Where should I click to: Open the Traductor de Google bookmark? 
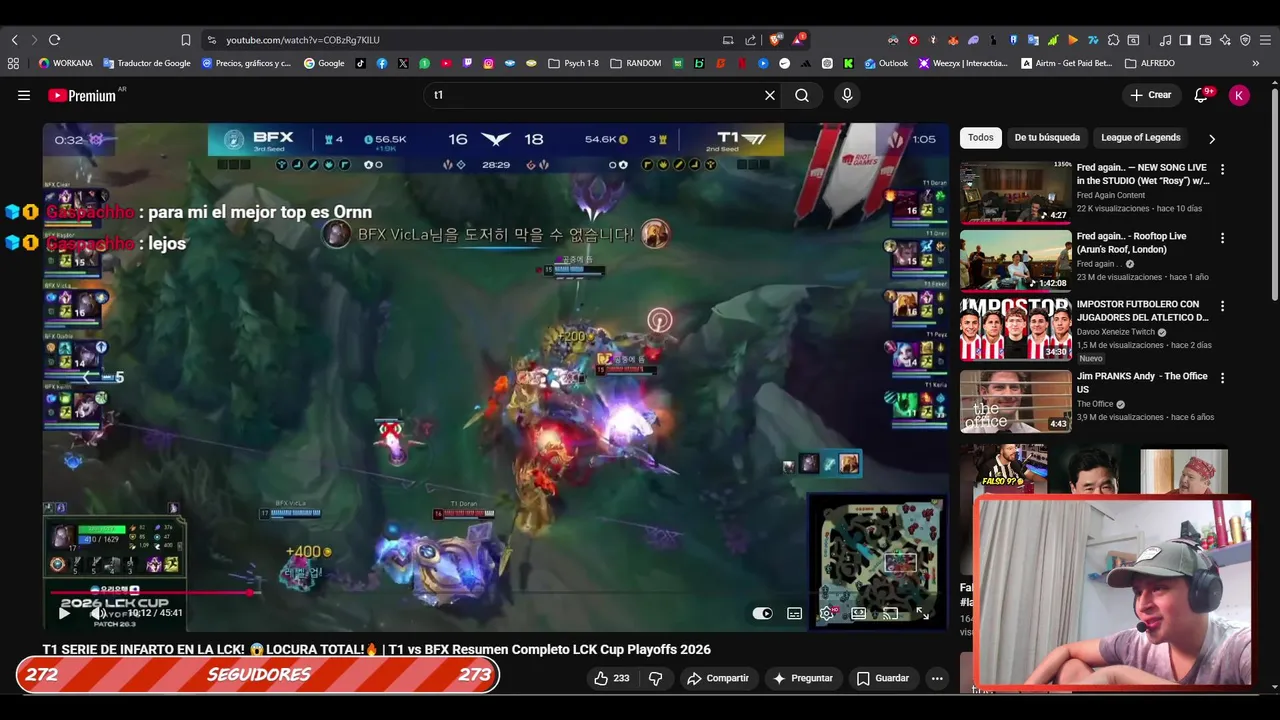tap(147, 63)
